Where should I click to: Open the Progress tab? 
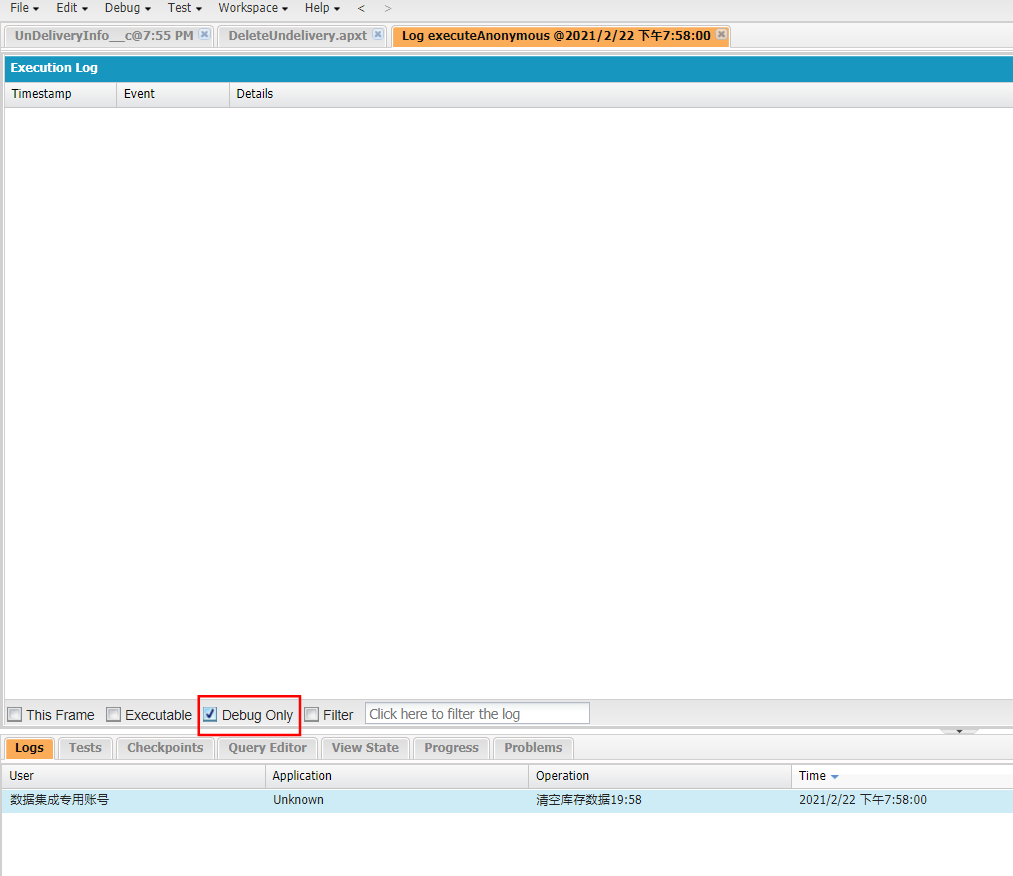point(451,748)
